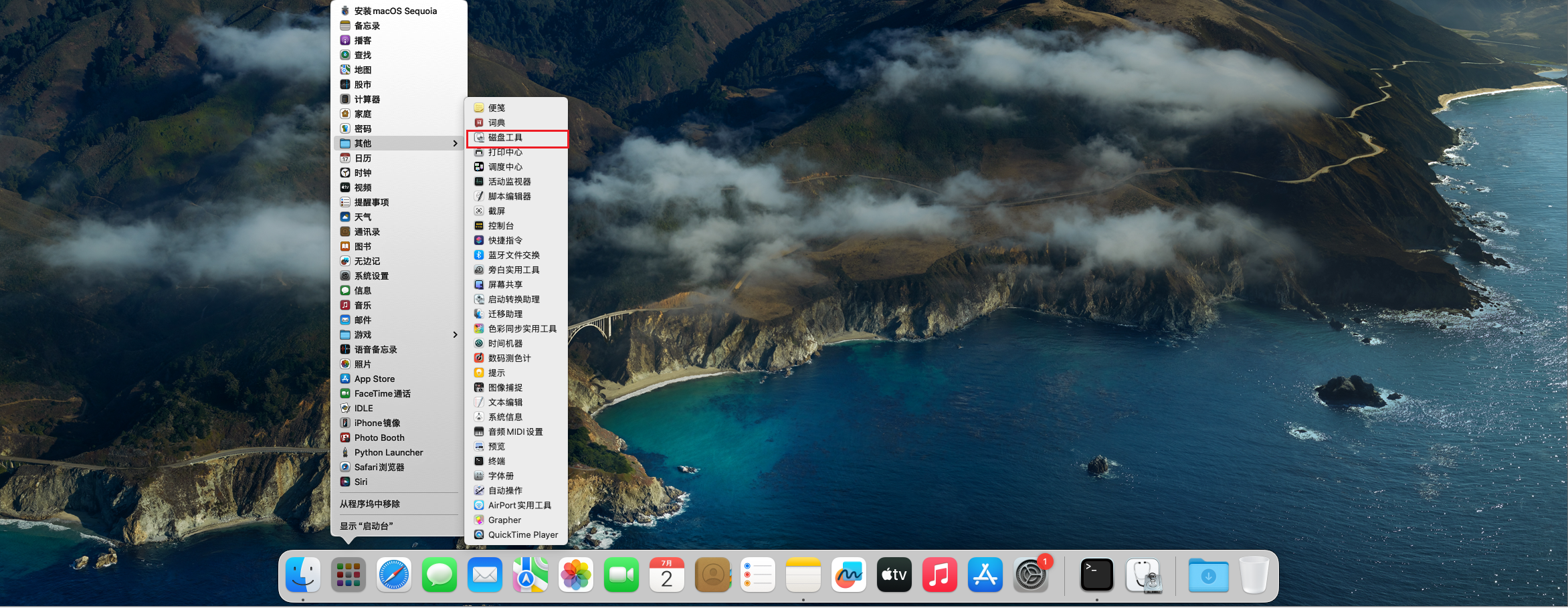Open 无边记 from the list
The image size is (1568, 608).
[399, 261]
